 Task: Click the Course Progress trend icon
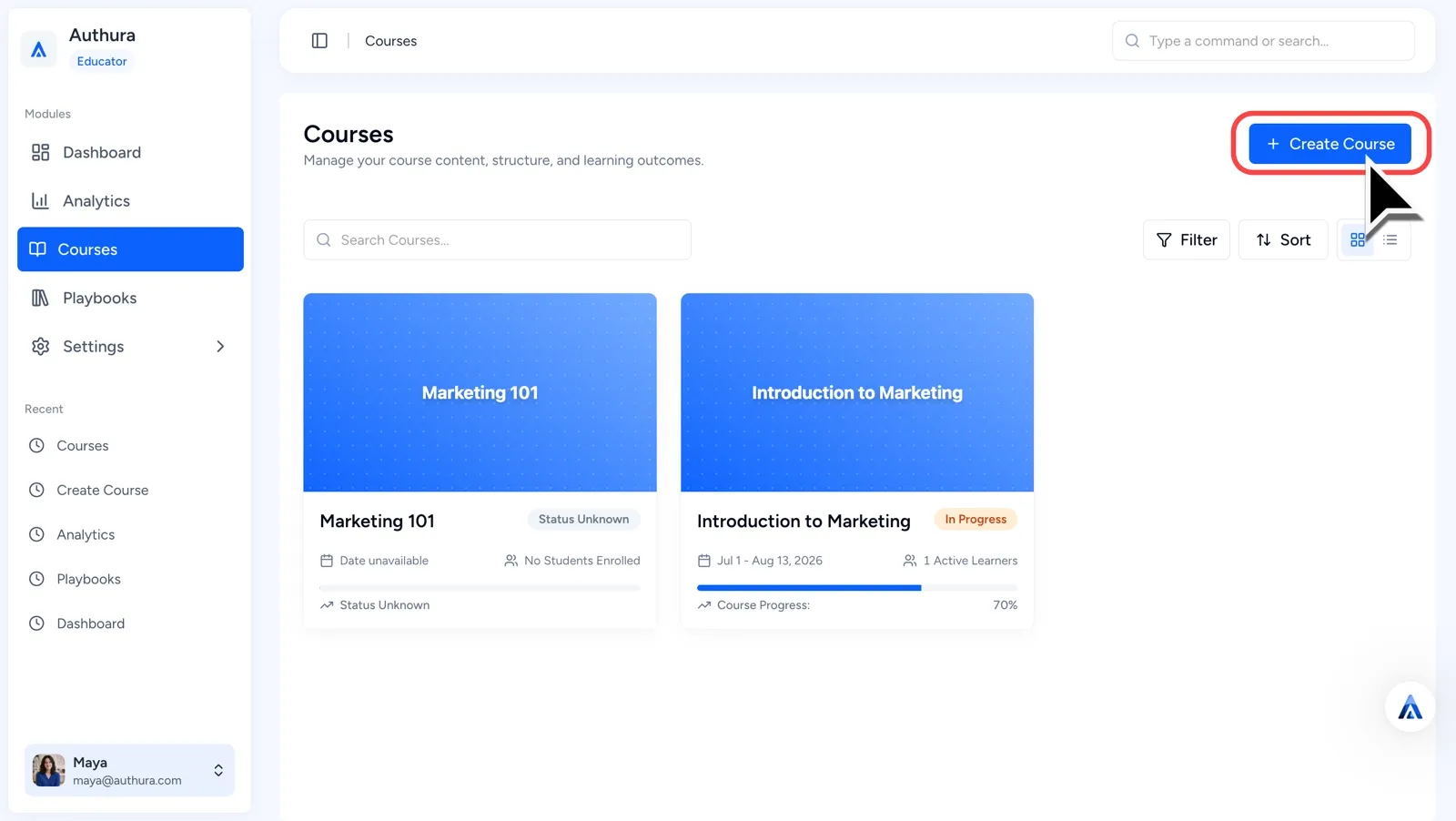pos(704,605)
